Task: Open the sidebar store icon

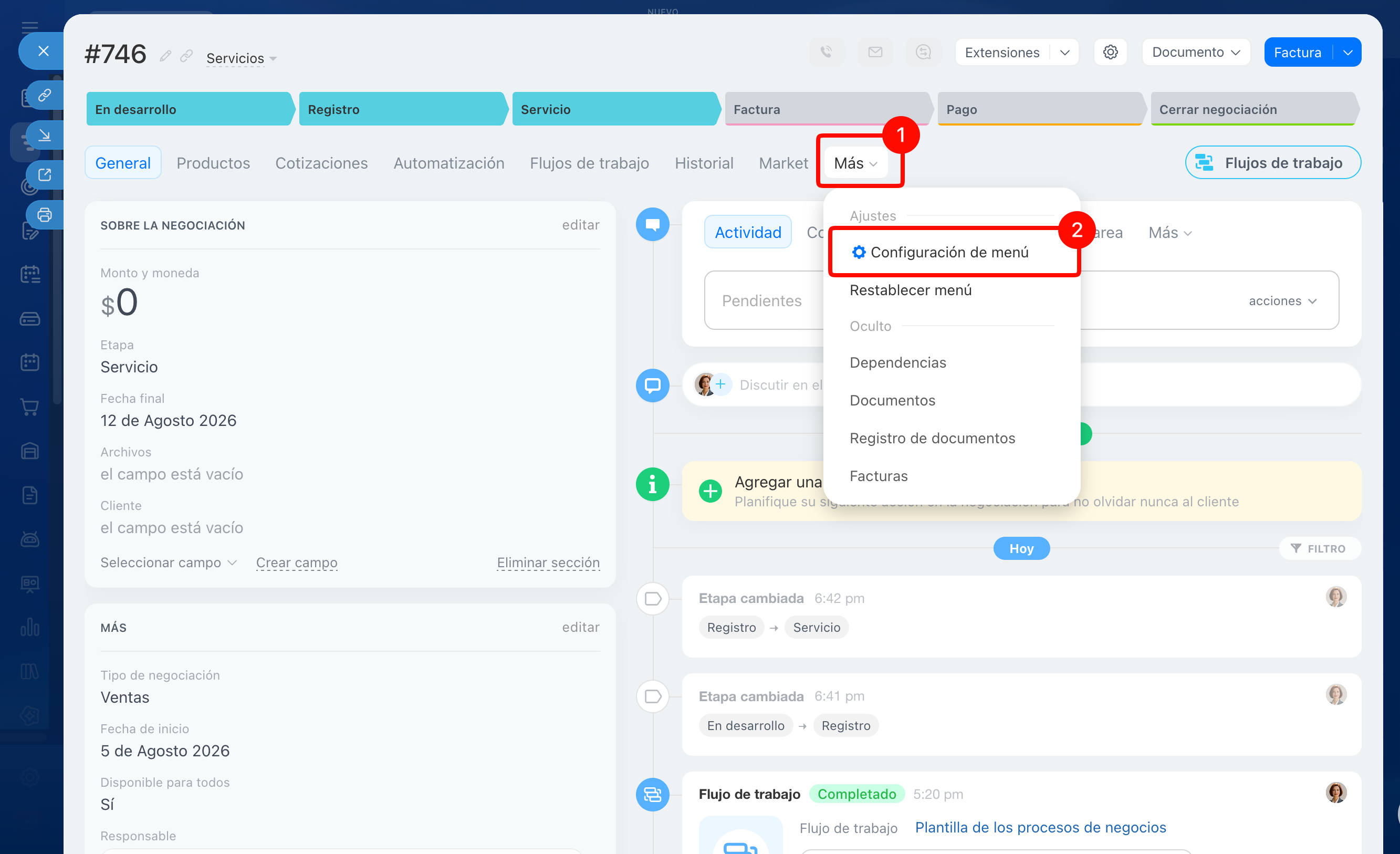Action: (29, 451)
